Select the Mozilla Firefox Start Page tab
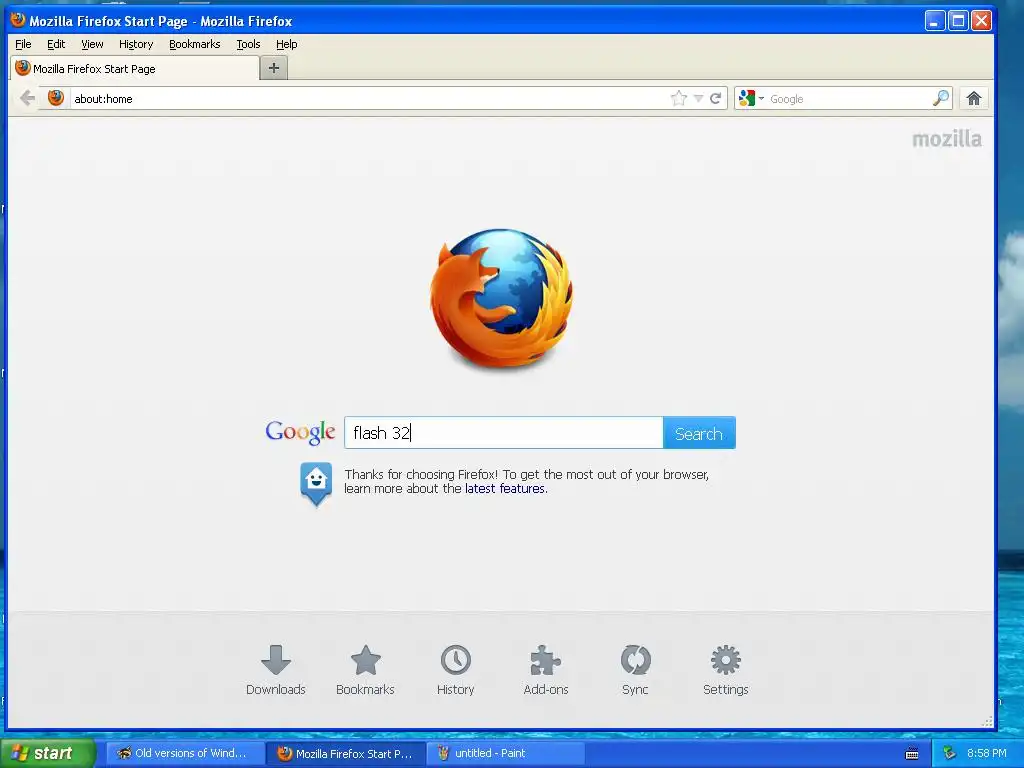 coord(135,69)
